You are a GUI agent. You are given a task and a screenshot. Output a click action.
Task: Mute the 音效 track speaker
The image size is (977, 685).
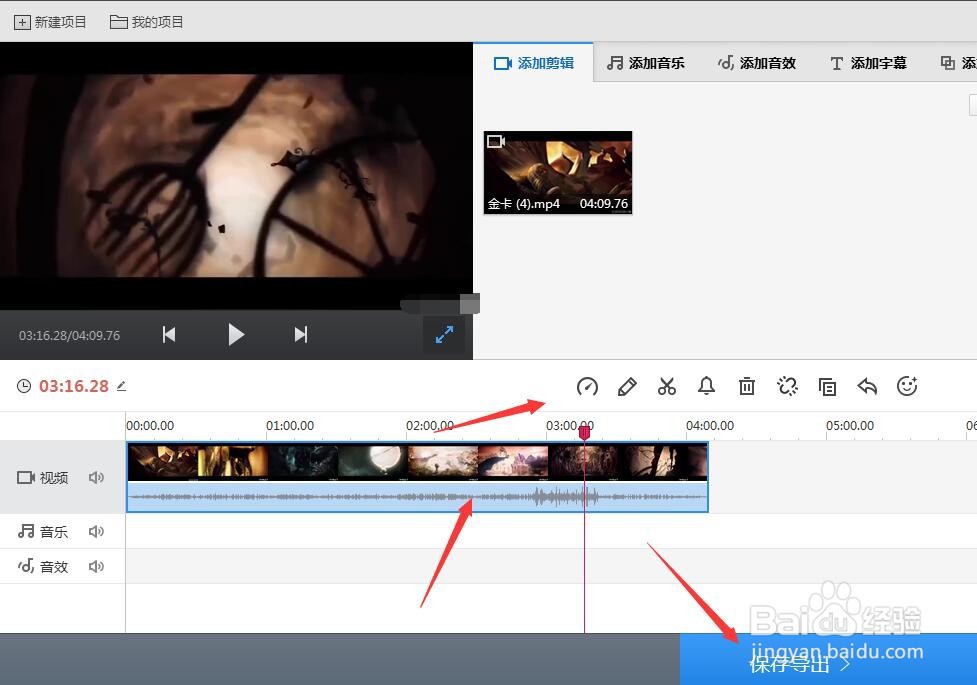point(96,566)
